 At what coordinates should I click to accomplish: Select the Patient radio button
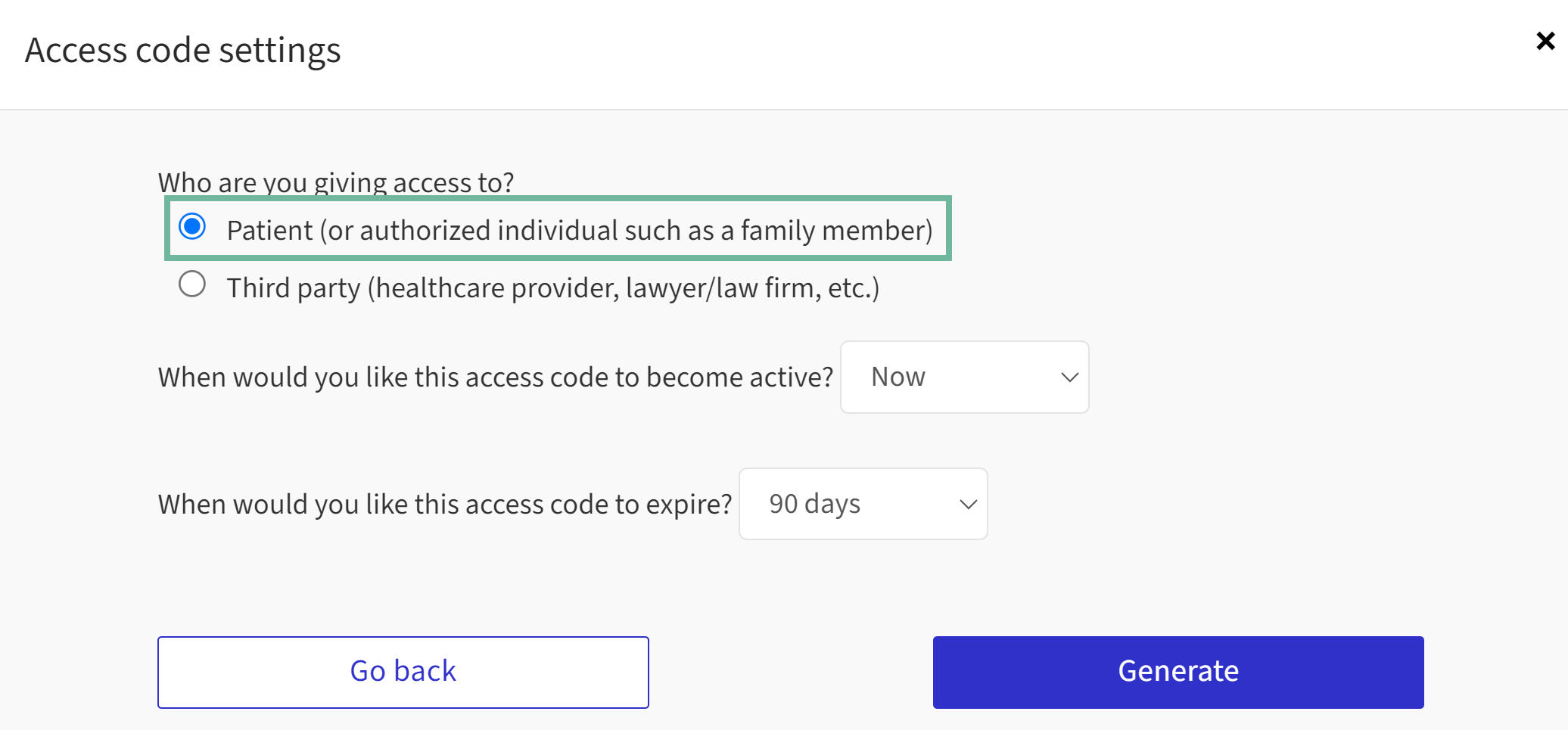click(193, 226)
